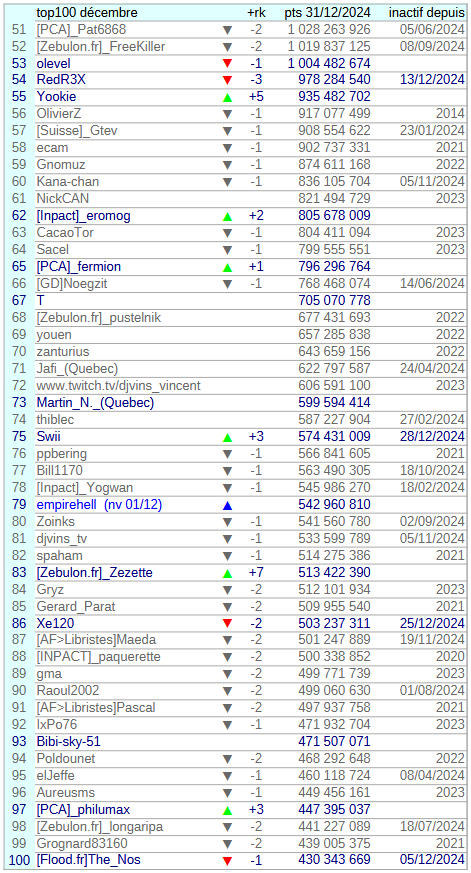Click green up arrow for [PCA]_philumax
Image resolution: width=471 pixels, height=873 pixels.
tap(227, 811)
